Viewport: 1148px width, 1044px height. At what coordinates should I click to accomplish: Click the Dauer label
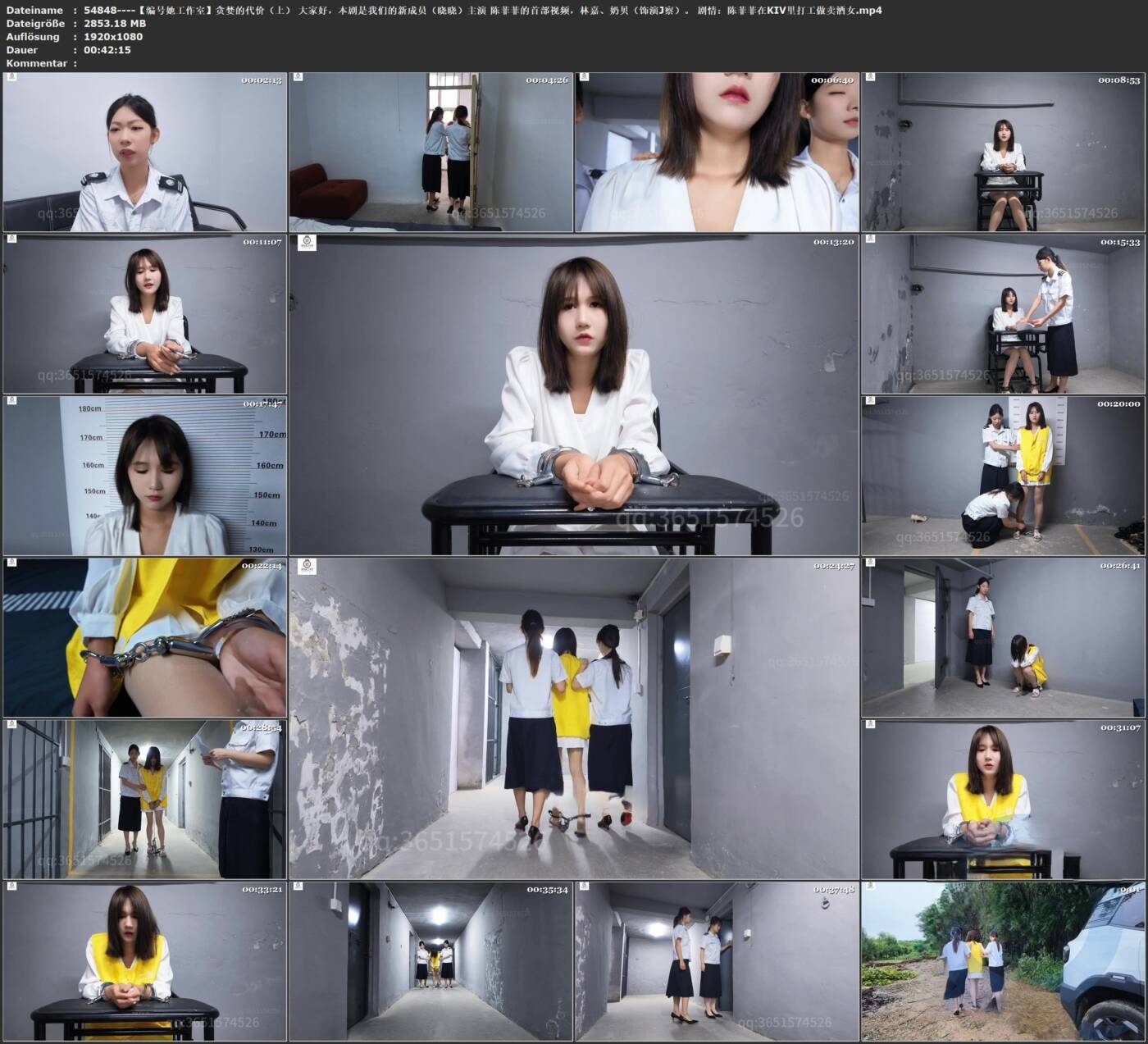point(22,50)
